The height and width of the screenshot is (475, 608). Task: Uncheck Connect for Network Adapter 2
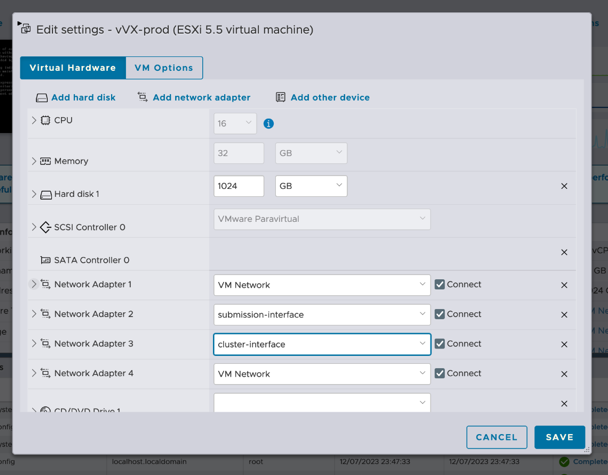tap(439, 314)
